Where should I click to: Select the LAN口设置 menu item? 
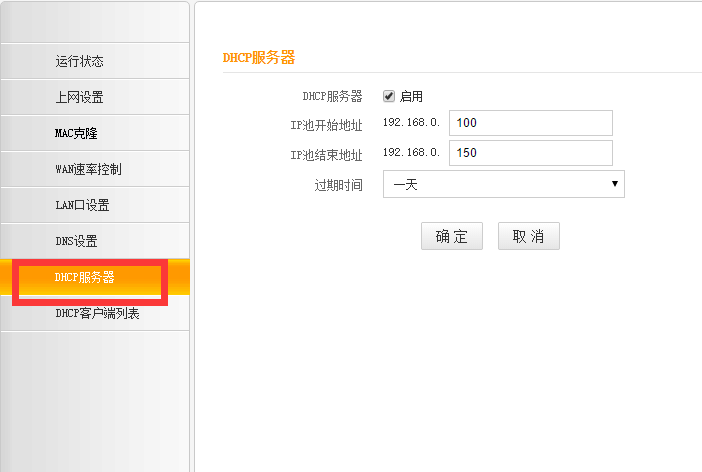95,205
